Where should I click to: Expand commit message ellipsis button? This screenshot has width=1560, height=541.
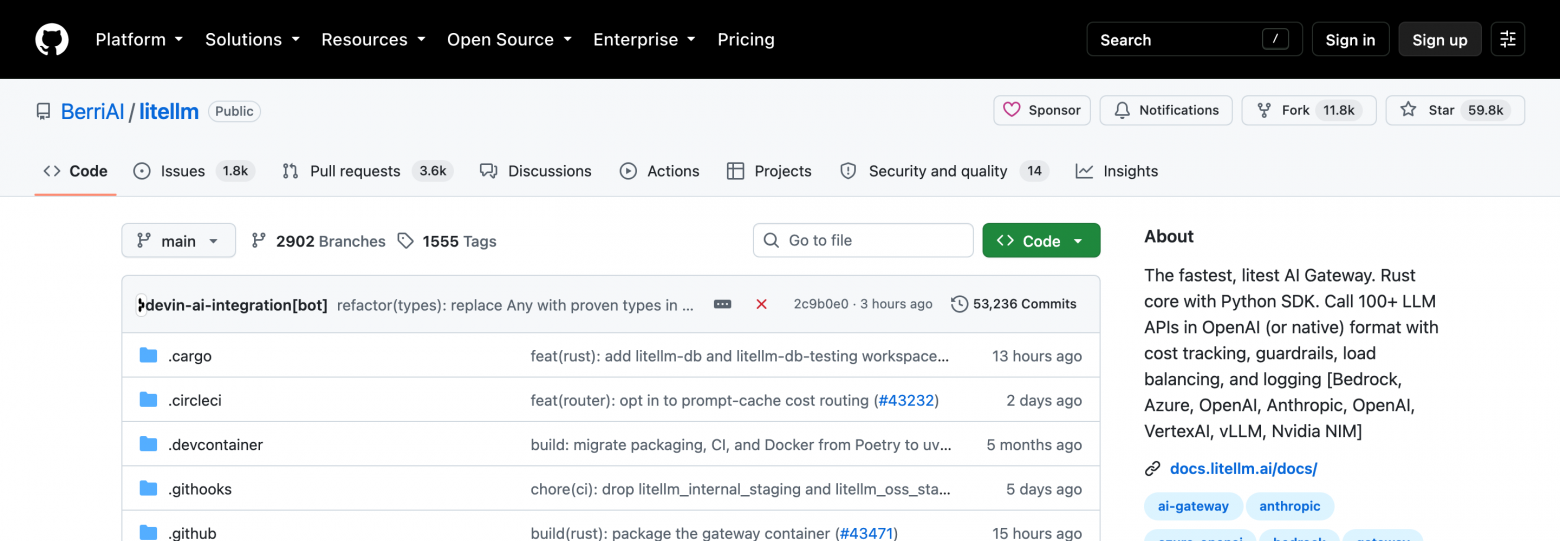(x=722, y=304)
